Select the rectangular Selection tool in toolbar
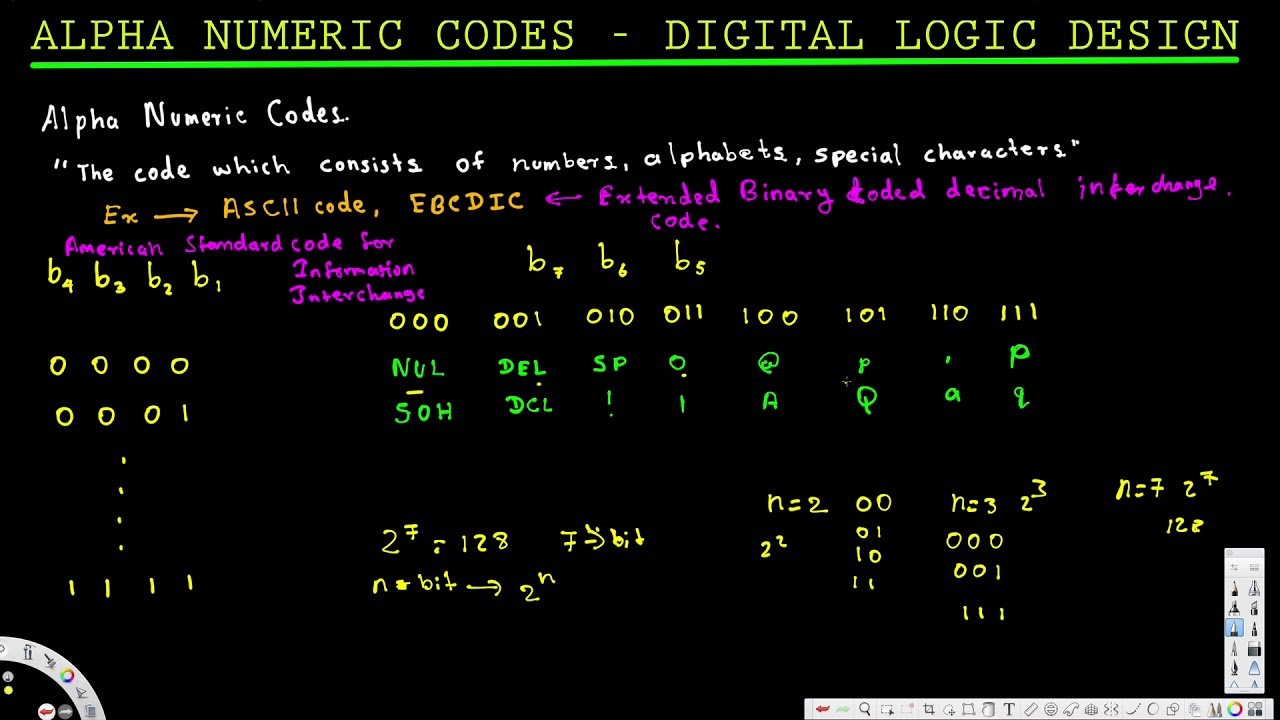Viewport: 1280px width, 720px height. [x=887, y=710]
